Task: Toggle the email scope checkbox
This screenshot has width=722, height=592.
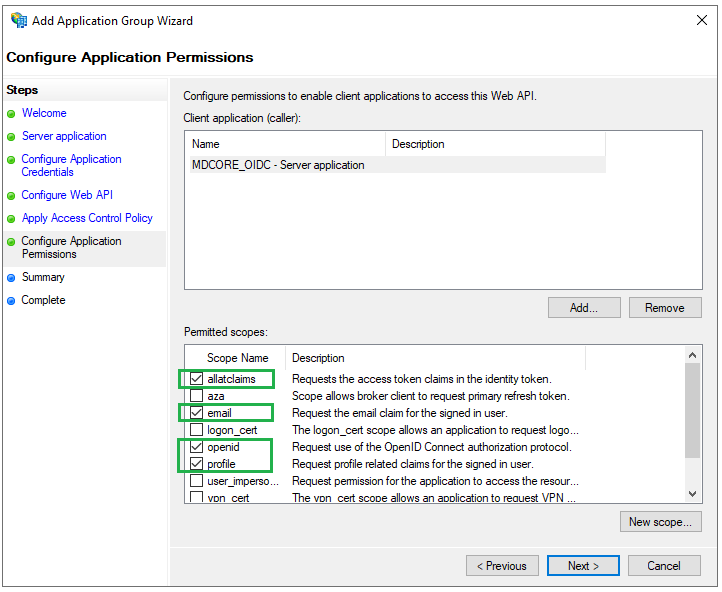Action: pos(197,413)
